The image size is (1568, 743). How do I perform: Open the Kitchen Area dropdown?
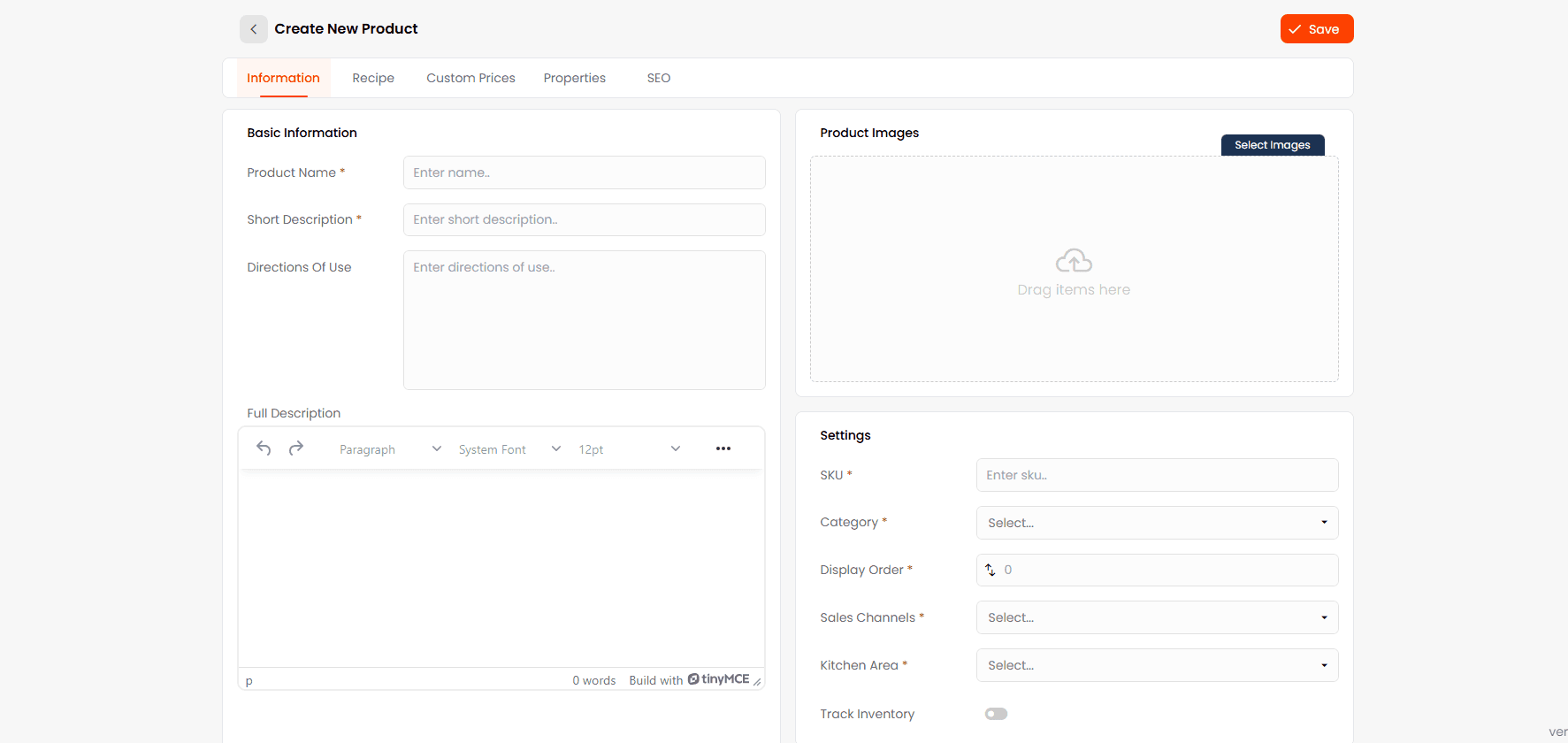pyautogui.click(x=1156, y=665)
